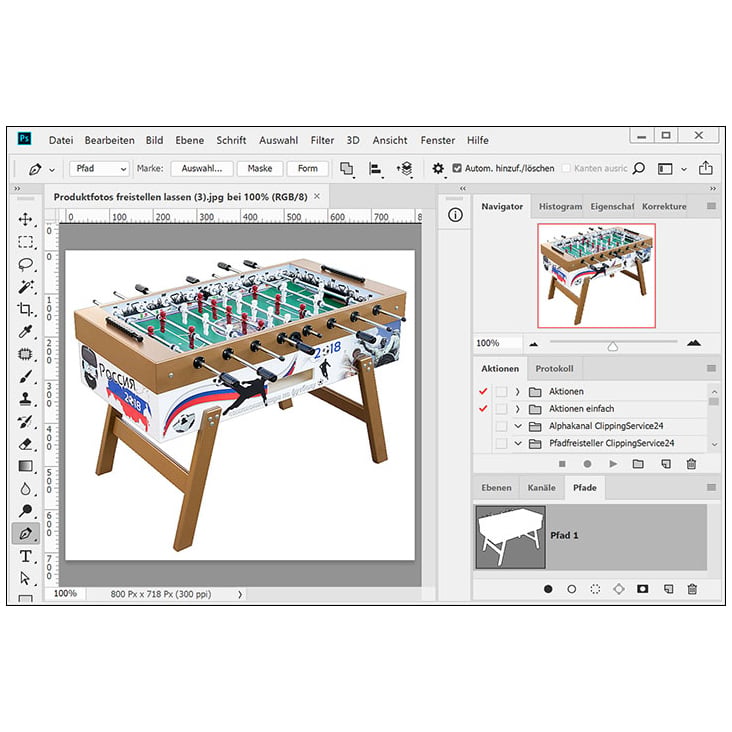Open Pfade panel menu

tap(711, 487)
